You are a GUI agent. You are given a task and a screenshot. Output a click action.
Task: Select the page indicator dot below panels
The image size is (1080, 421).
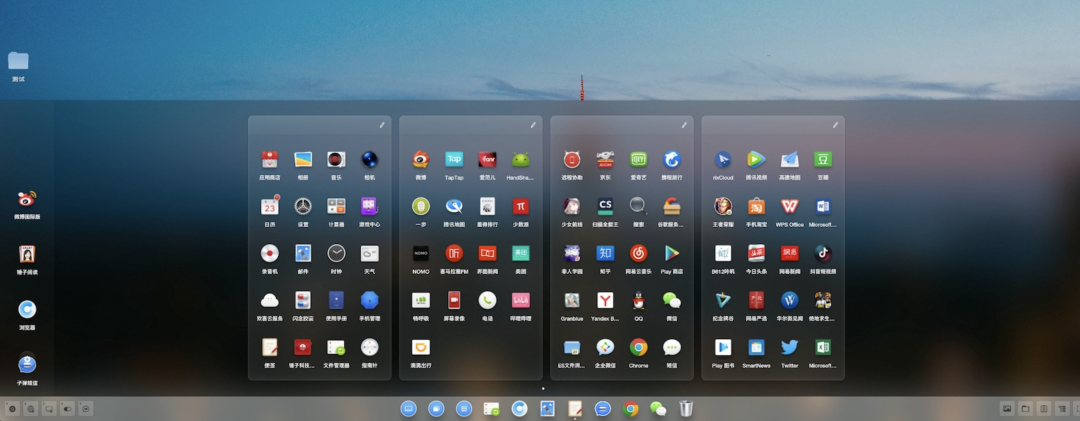point(543,389)
